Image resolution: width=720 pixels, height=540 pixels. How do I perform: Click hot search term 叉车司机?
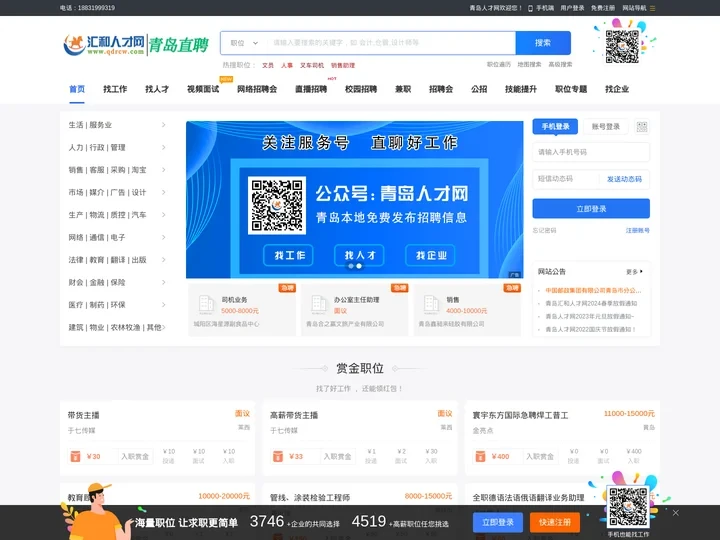[312, 65]
